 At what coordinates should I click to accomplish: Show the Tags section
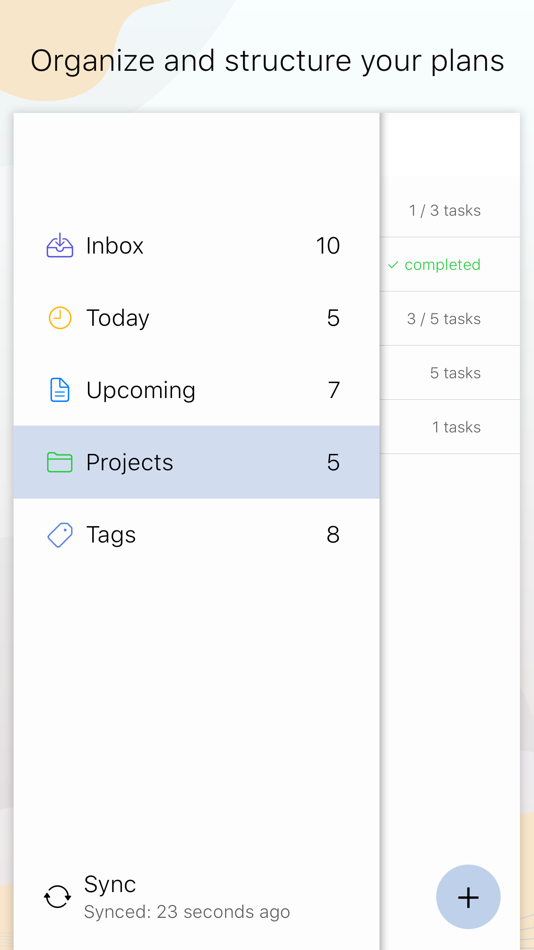(196, 535)
